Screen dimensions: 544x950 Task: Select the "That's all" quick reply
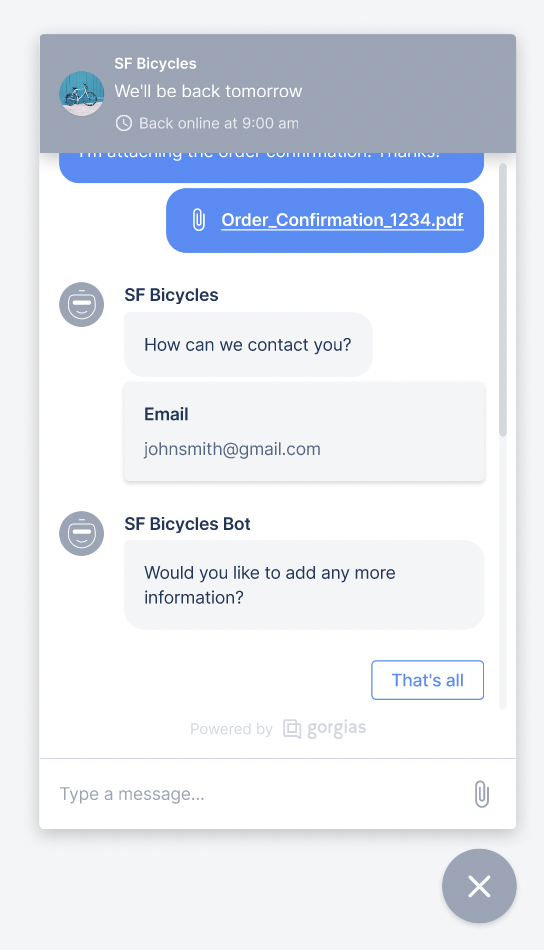click(428, 680)
